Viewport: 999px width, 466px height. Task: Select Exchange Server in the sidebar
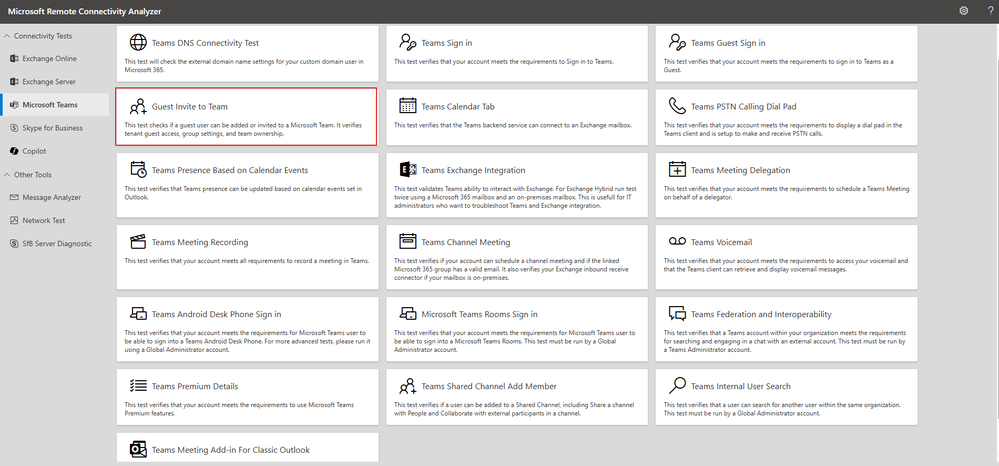[x=49, y=82]
